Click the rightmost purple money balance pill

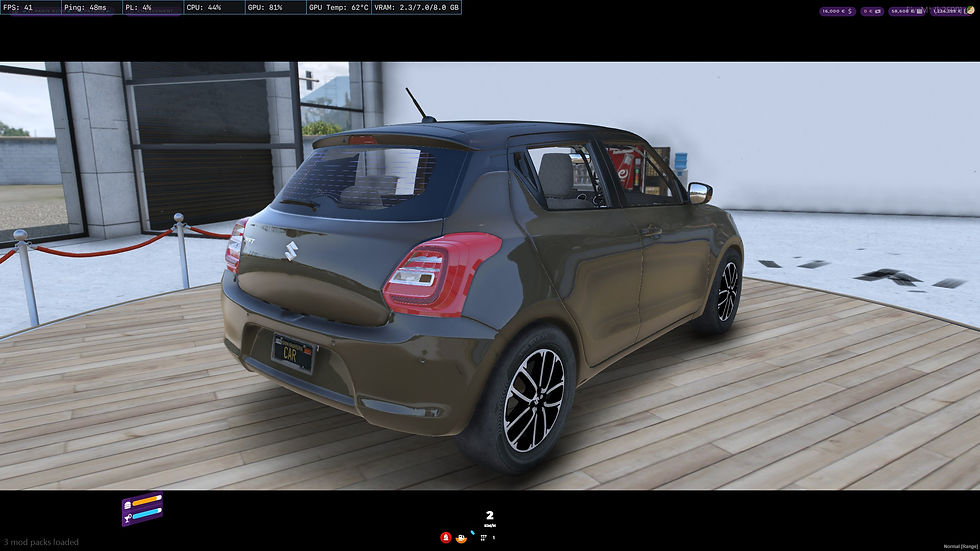coord(952,11)
